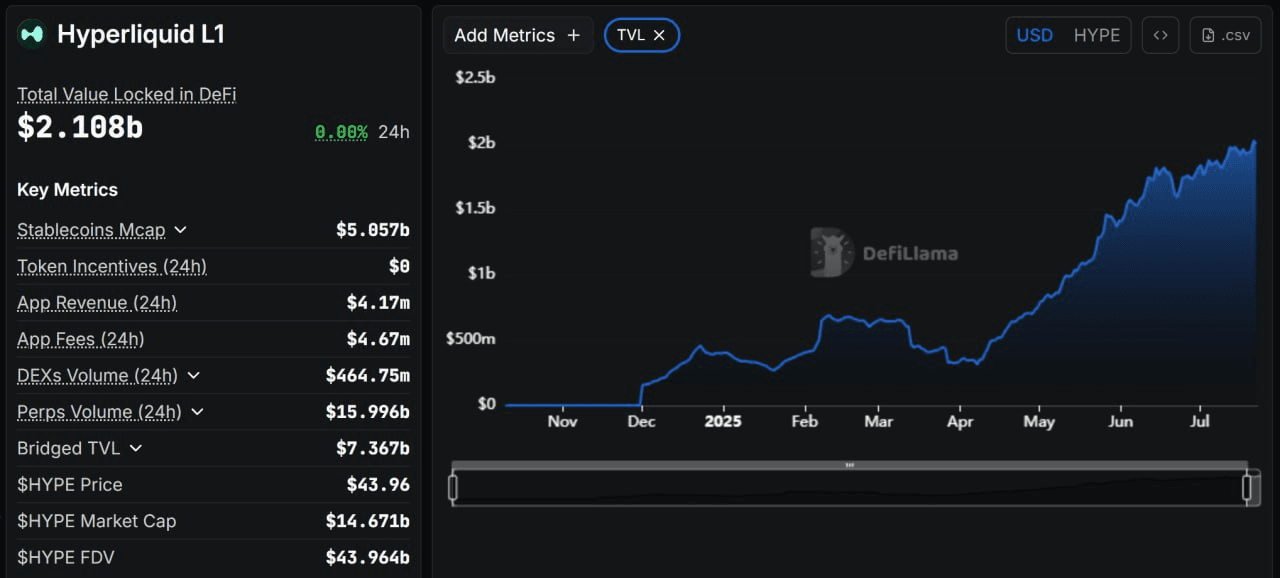
Task: Expand the Stablecoins Mcap row chevron
Action: pyautogui.click(x=180, y=230)
